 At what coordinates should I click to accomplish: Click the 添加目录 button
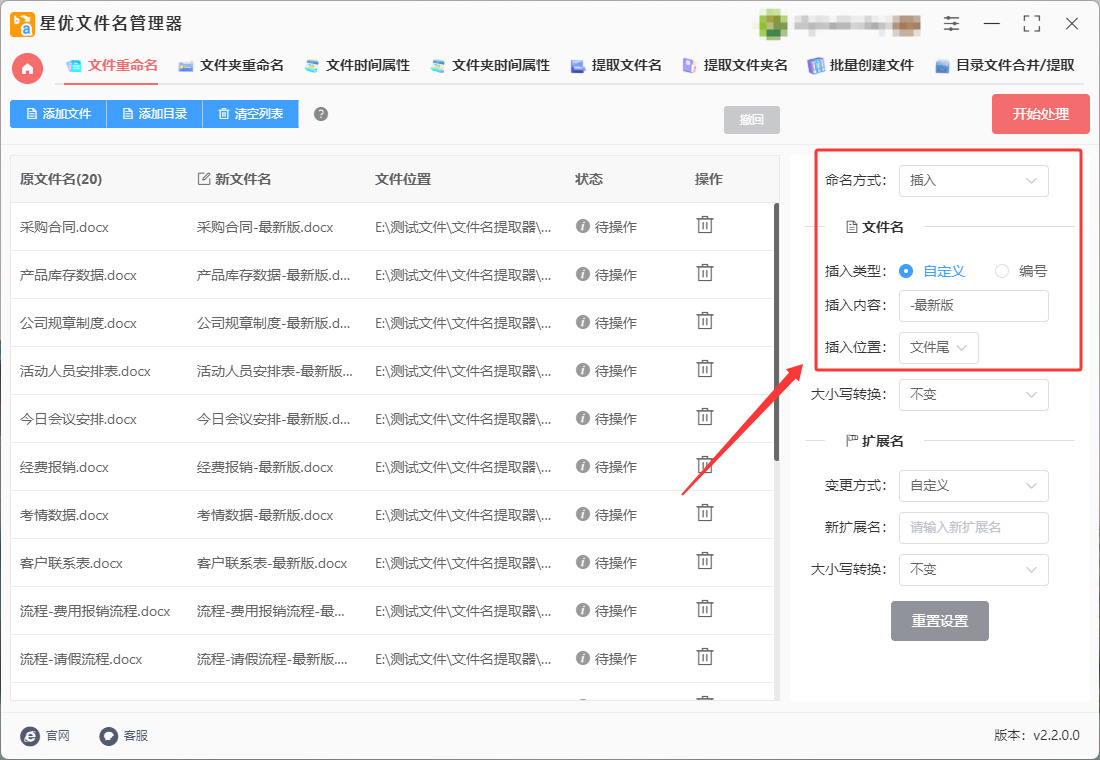click(x=154, y=114)
